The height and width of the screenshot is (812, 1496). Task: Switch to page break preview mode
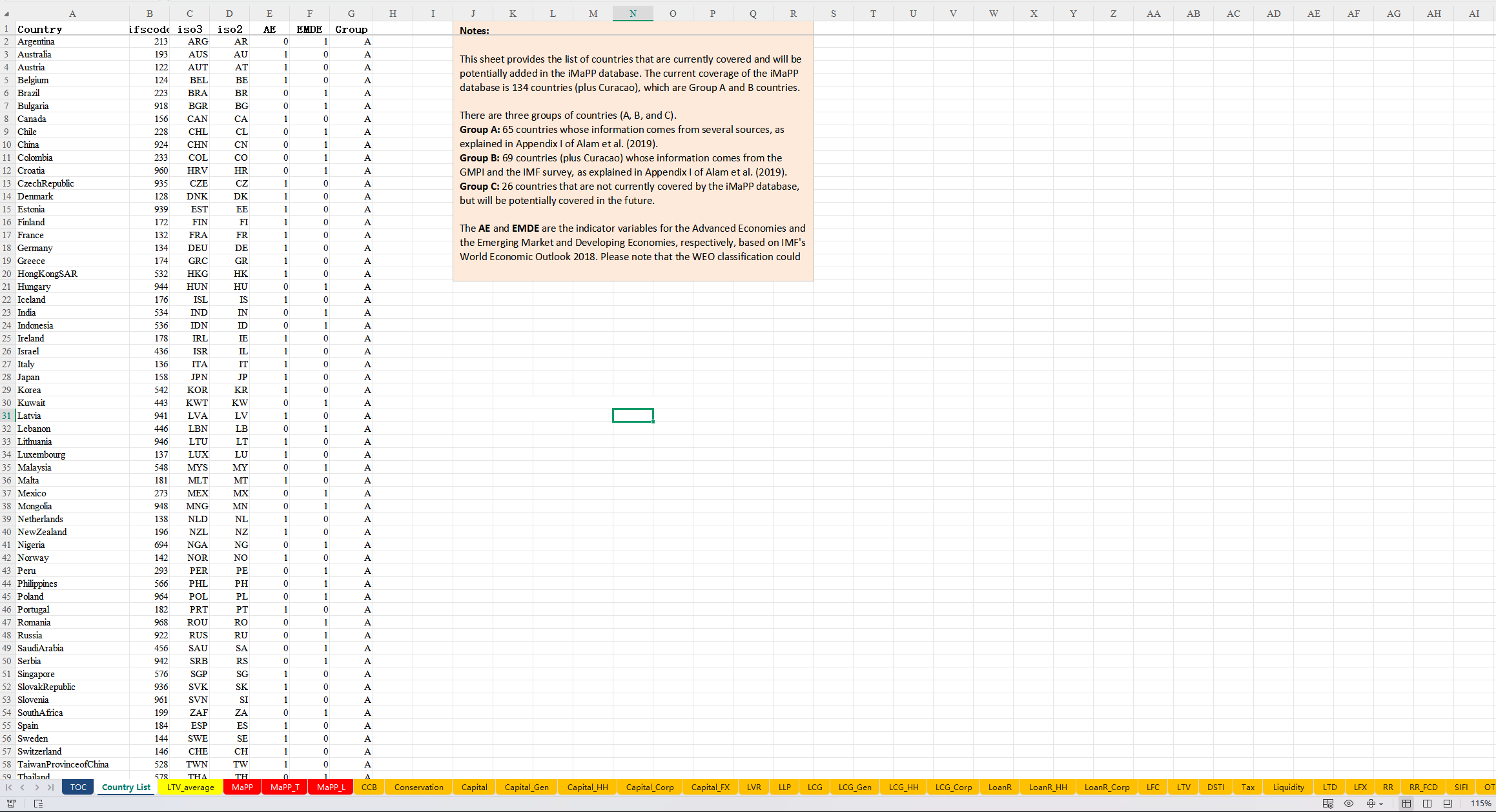(1428, 804)
